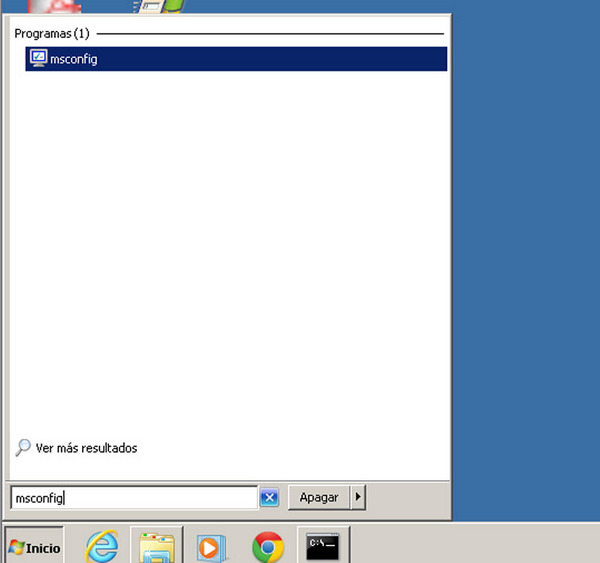Select green-yellow desktop icon above Start menu
This screenshot has height=563, width=600.
coord(158,6)
